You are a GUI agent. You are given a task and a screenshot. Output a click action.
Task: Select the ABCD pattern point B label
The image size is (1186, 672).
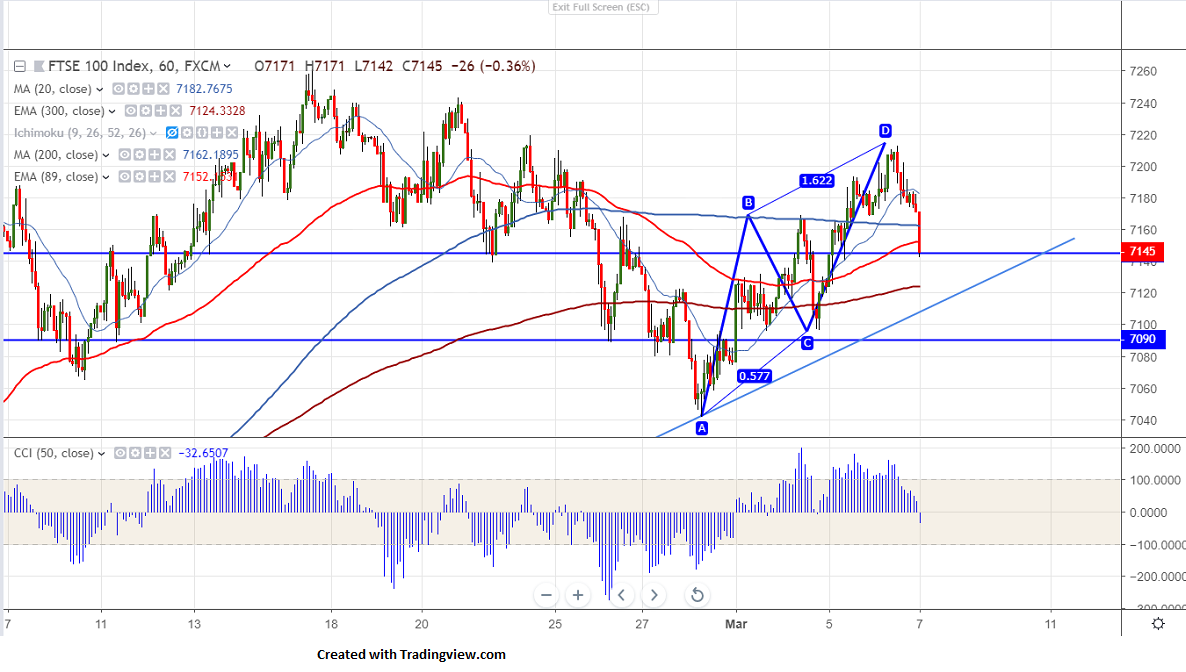click(x=748, y=203)
